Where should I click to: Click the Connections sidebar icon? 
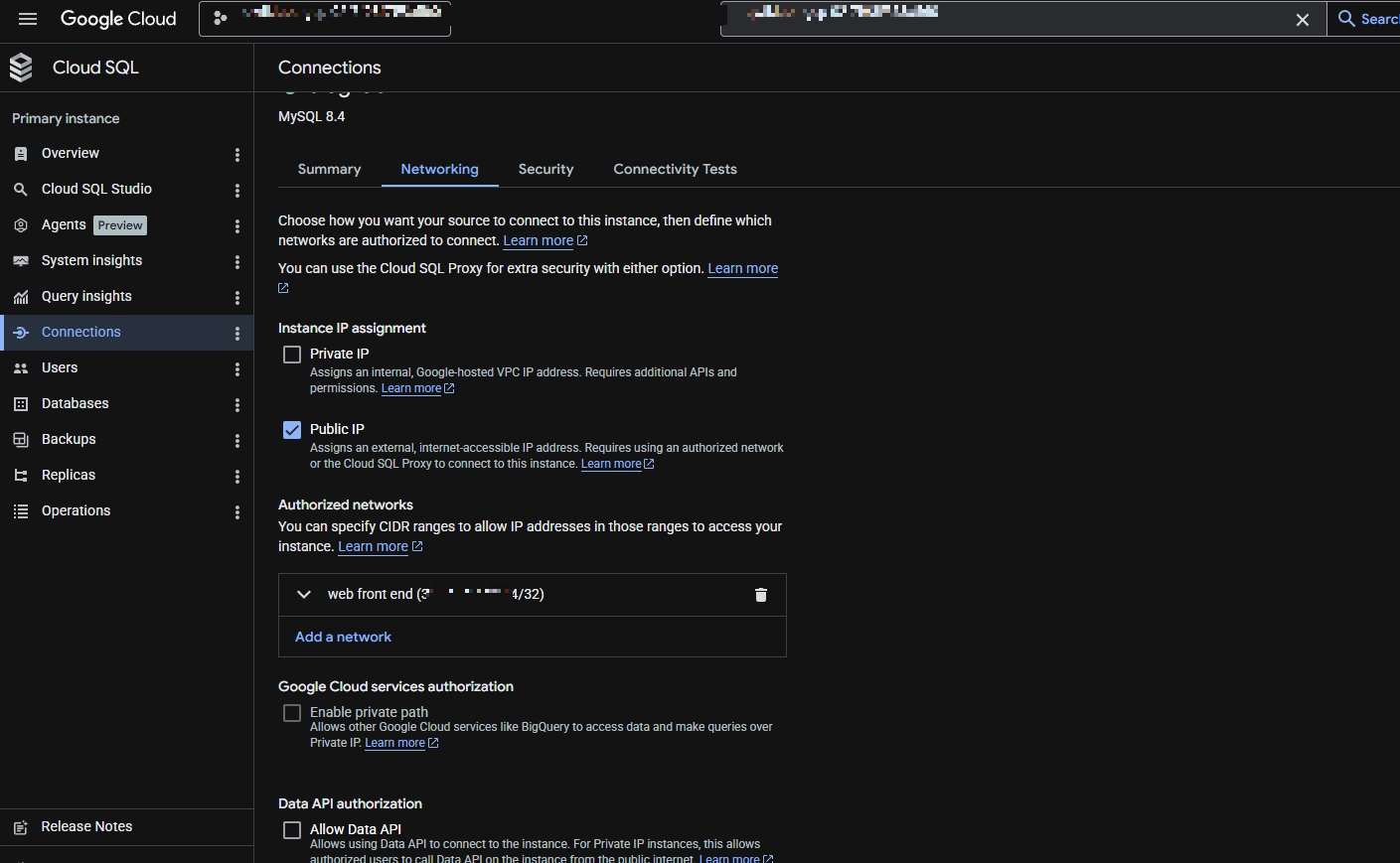point(21,333)
